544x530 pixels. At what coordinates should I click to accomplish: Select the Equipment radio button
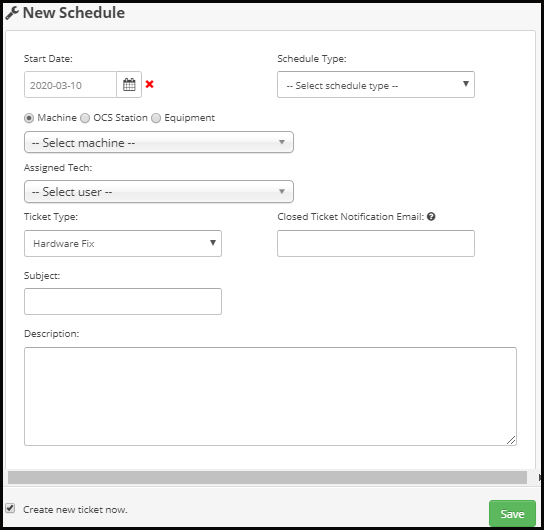(x=156, y=118)
